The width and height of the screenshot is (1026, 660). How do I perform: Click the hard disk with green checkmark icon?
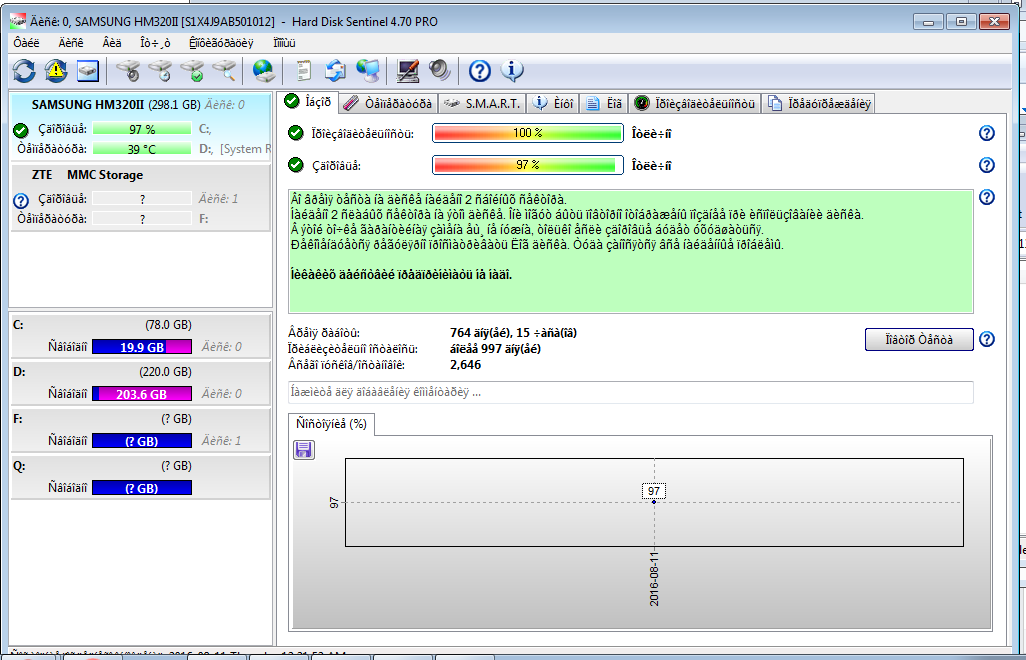tap(192, 70)
